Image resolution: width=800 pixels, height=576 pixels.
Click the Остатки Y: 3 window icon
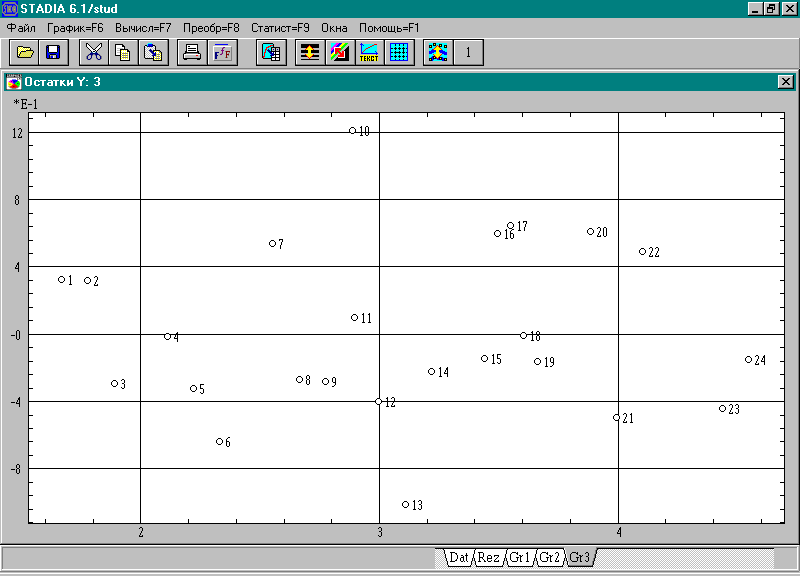[x=14, y=82]
